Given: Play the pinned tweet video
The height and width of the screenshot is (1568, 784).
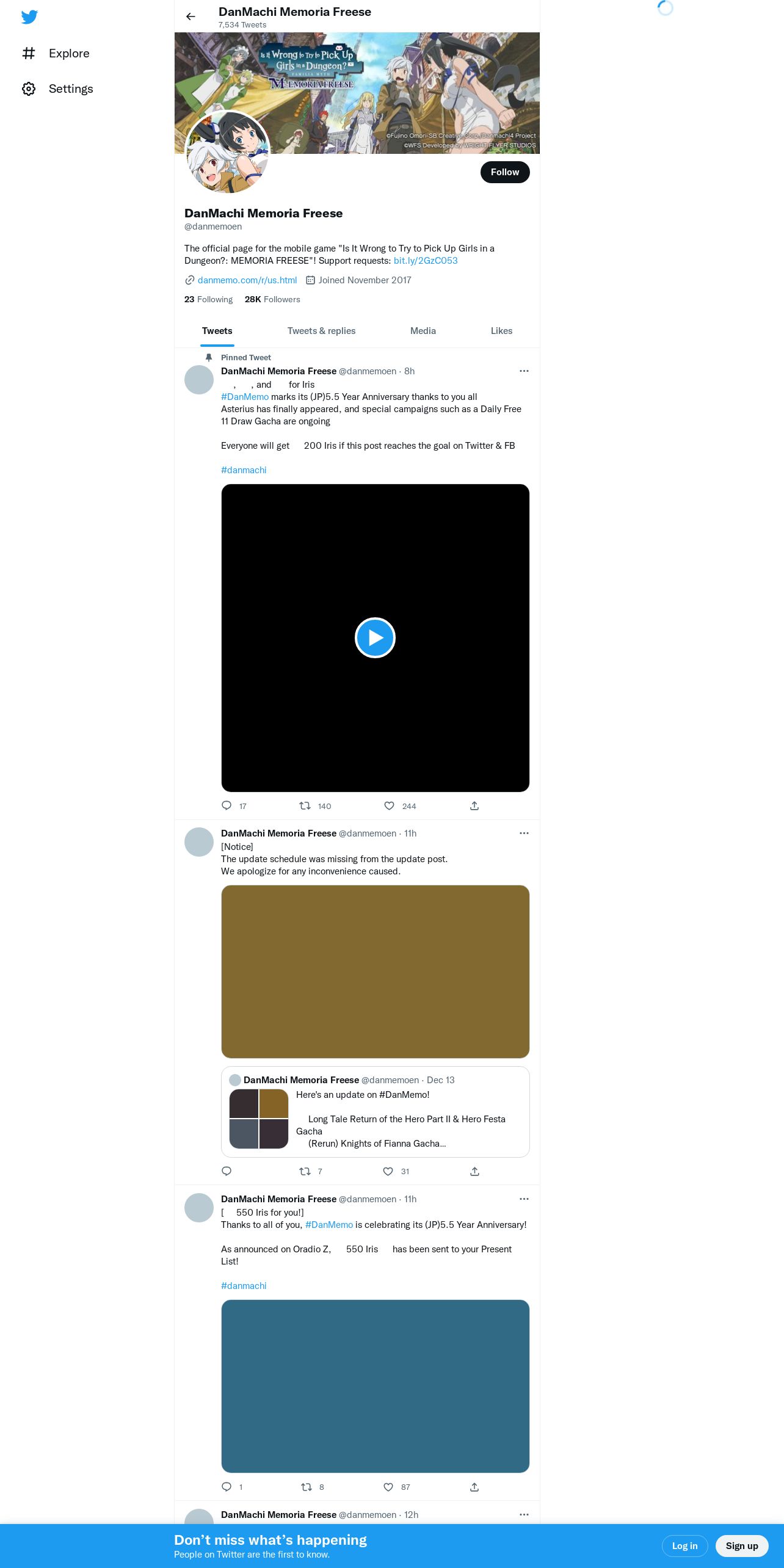Looking at the screenshot, I should click(375, 638).
